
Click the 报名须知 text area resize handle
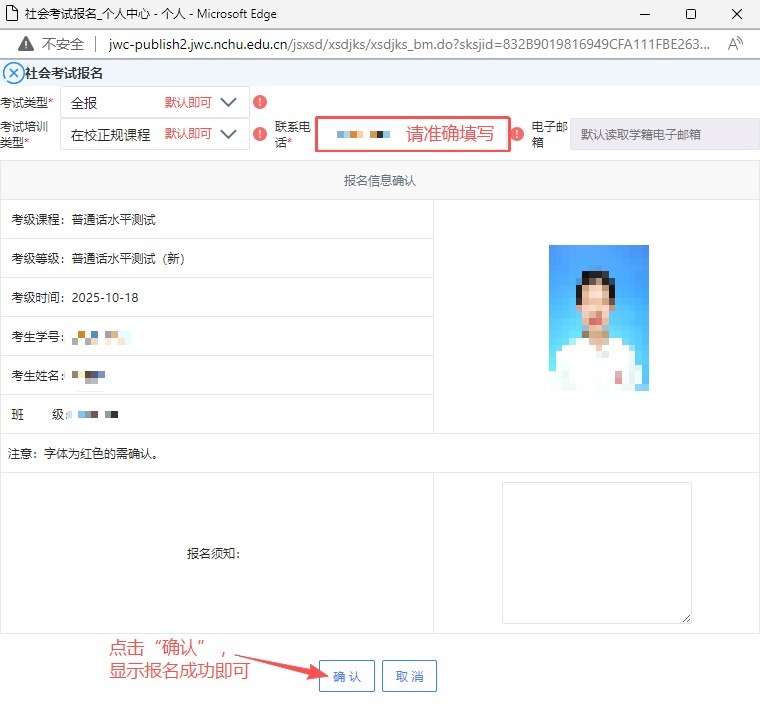click(x=686, y=617)
